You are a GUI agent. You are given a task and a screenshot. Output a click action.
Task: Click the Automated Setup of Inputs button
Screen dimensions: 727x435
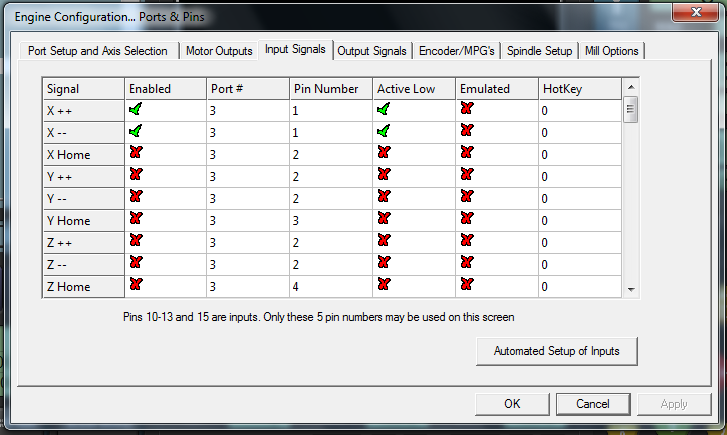coord(557,351)
